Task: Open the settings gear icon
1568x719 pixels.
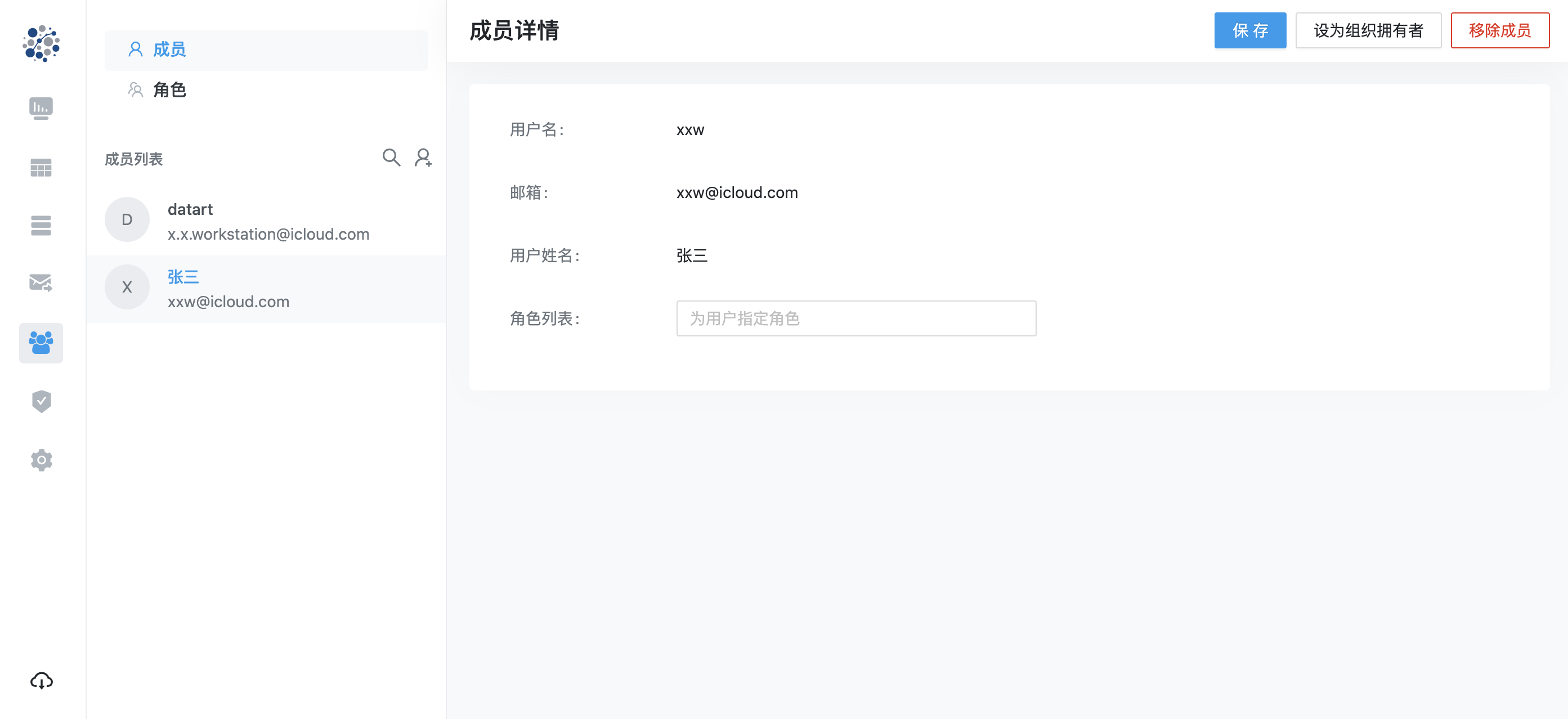Action: coord(41,460)
